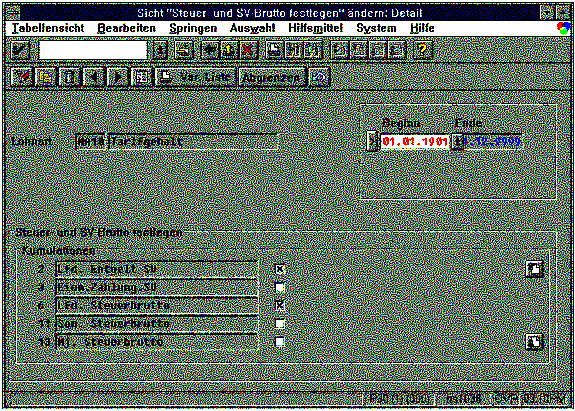Click the print icon in top toolbar
This screenshot has height=411, width=575.
(274, 50)
